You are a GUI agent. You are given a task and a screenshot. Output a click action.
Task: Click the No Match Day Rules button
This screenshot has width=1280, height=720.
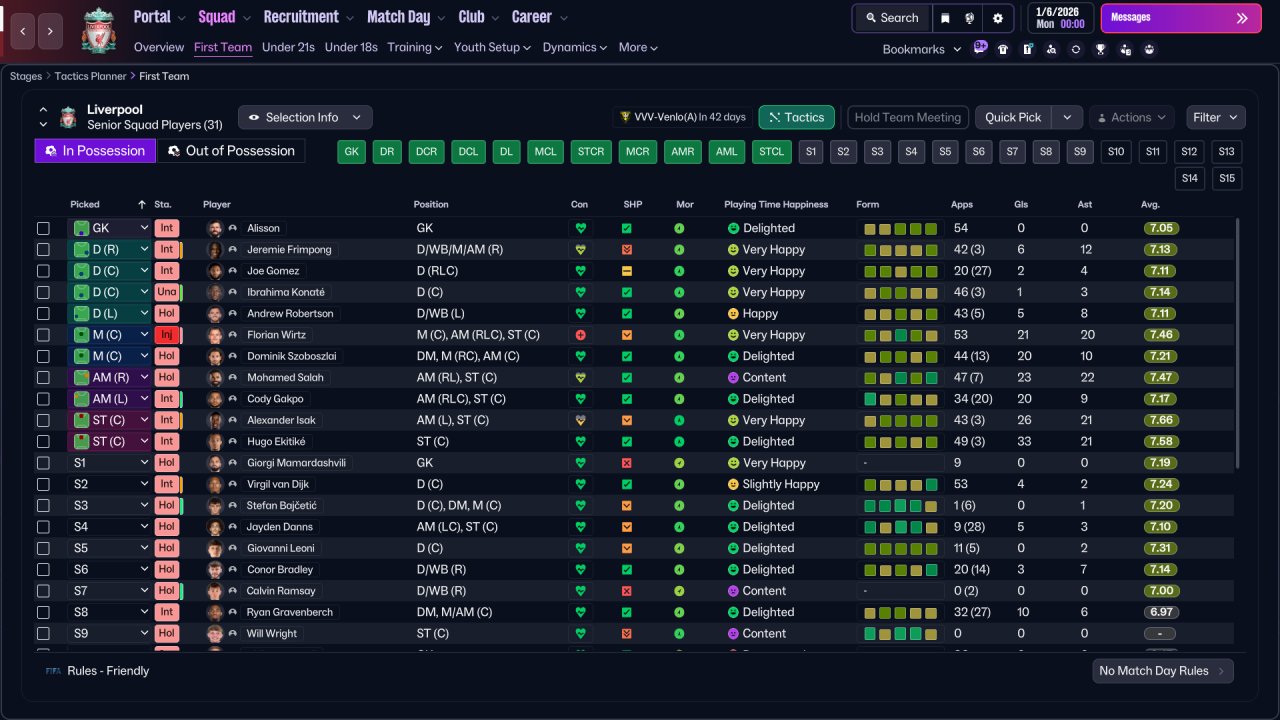(x=1163, y=671)
